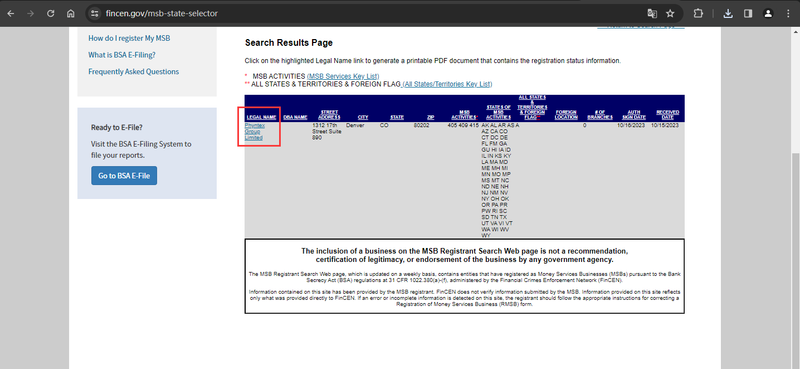Click the translate page icon
The height and width of the screenshot is (369, 800).
(652, 14)
